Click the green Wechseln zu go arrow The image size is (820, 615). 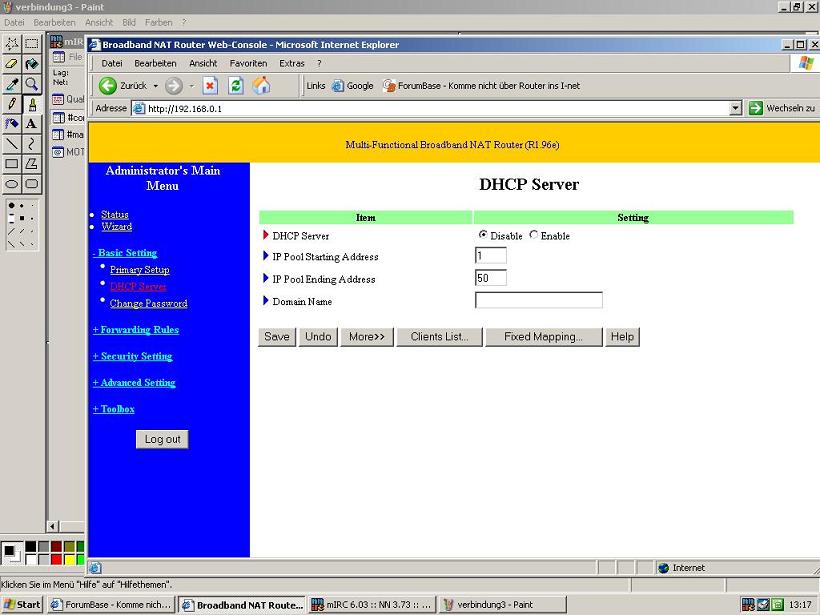756,108
